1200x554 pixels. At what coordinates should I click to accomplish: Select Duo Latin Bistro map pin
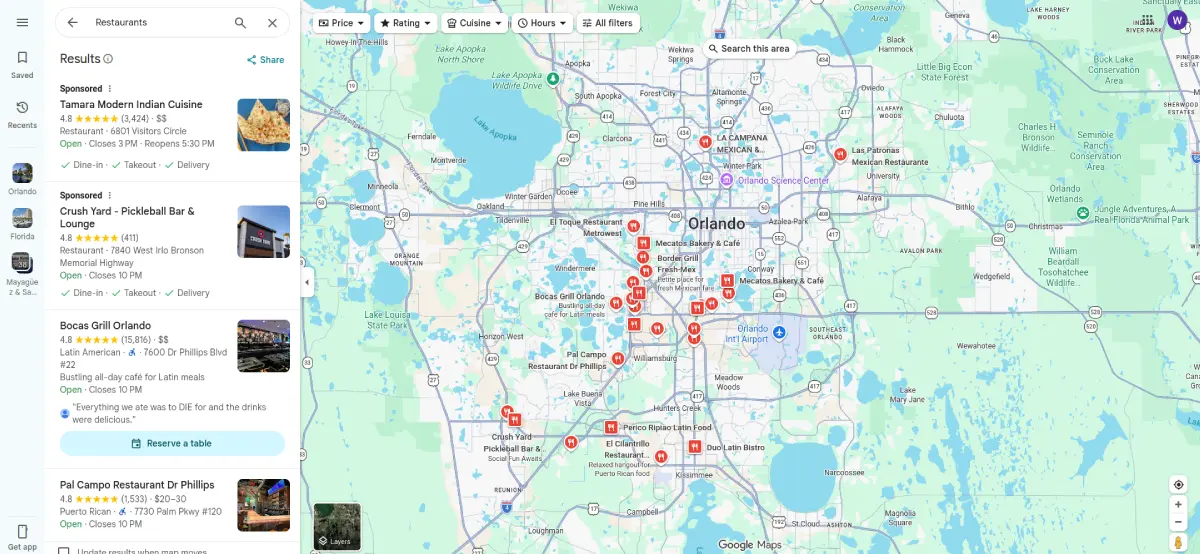tap(695, 447)
